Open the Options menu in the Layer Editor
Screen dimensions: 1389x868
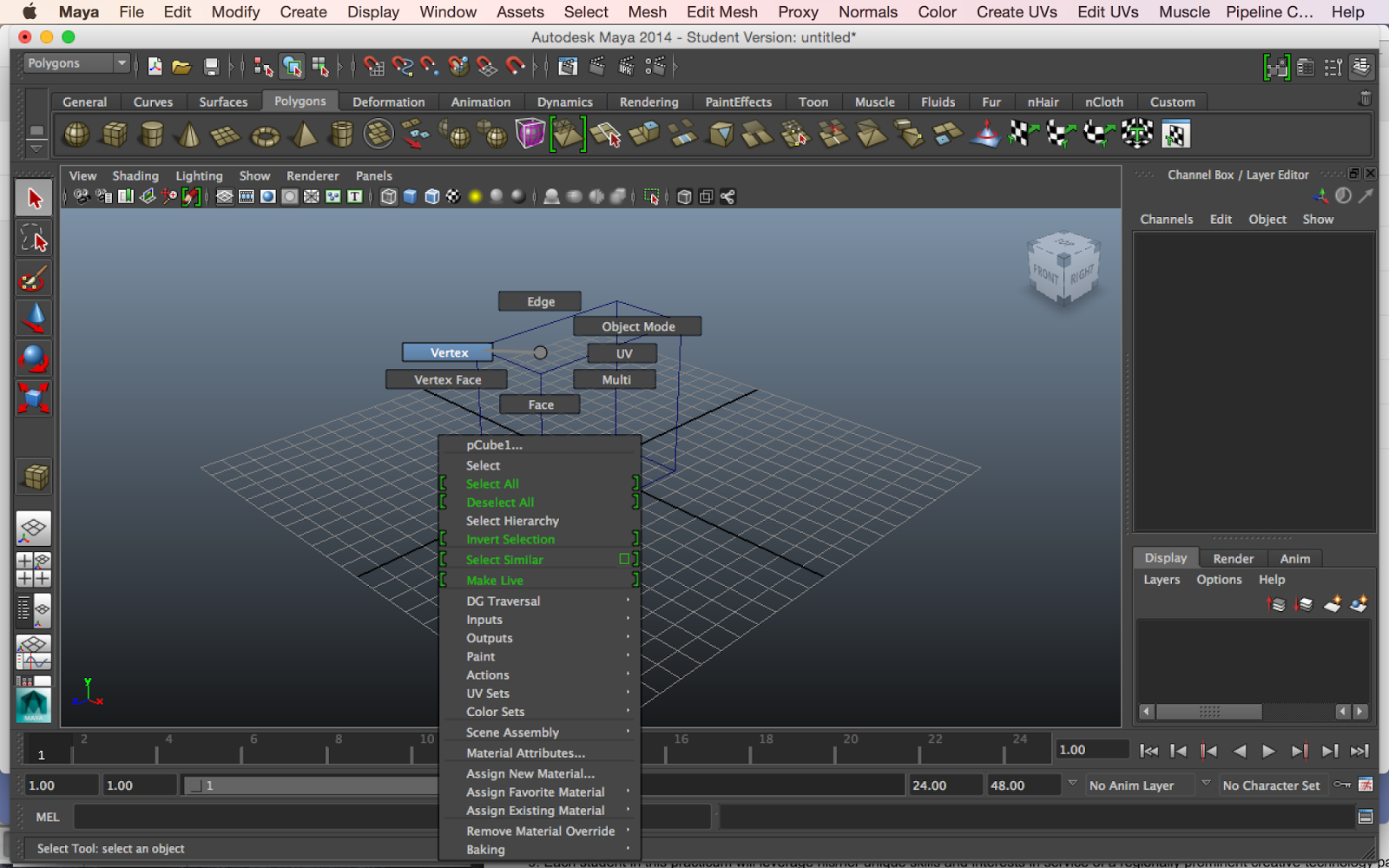[x=1219, y=580]
